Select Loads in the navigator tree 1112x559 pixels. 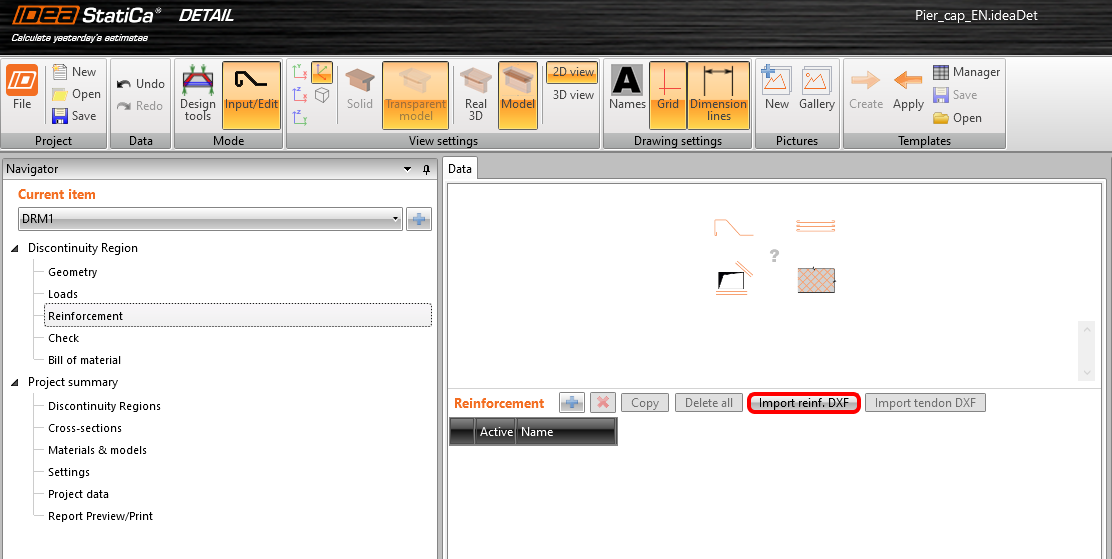62,294
